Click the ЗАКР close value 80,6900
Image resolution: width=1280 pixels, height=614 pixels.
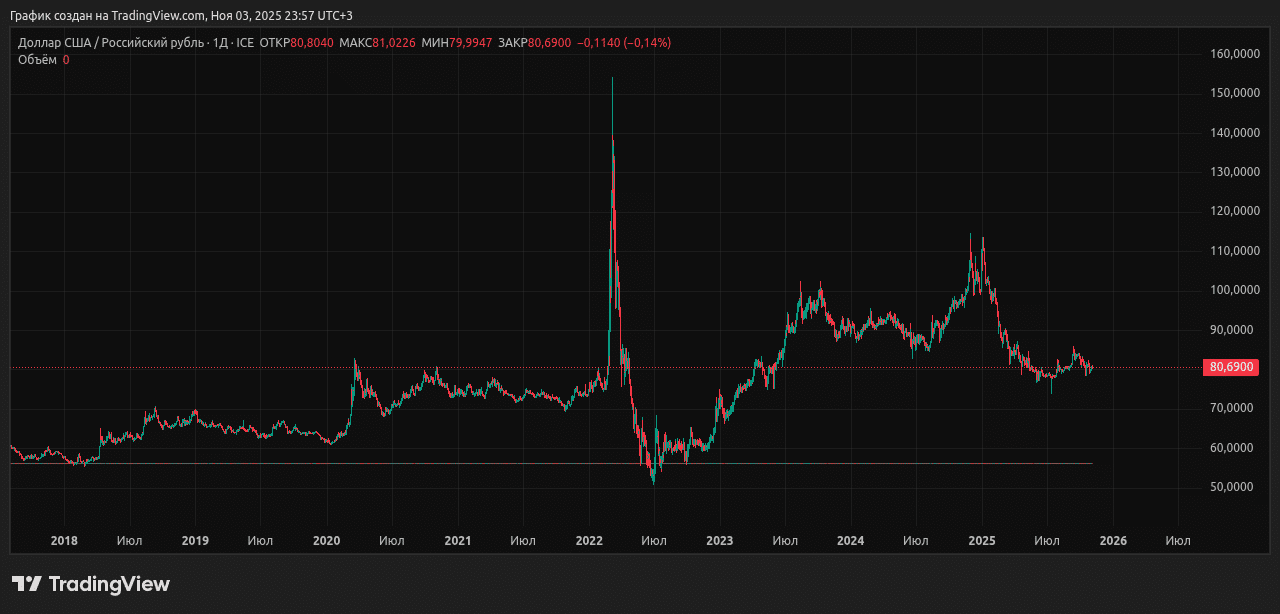pos(548,43)
